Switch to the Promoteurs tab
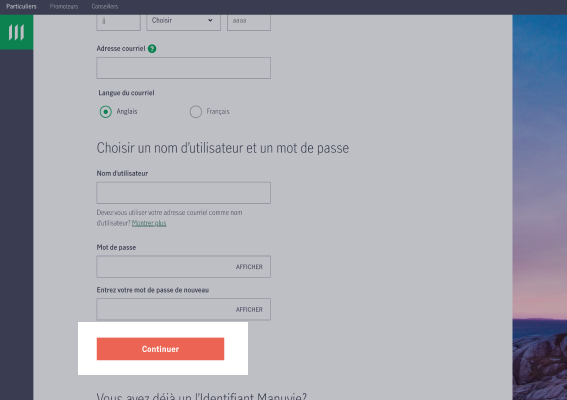The image size is (567, 400). pos(64,7)
